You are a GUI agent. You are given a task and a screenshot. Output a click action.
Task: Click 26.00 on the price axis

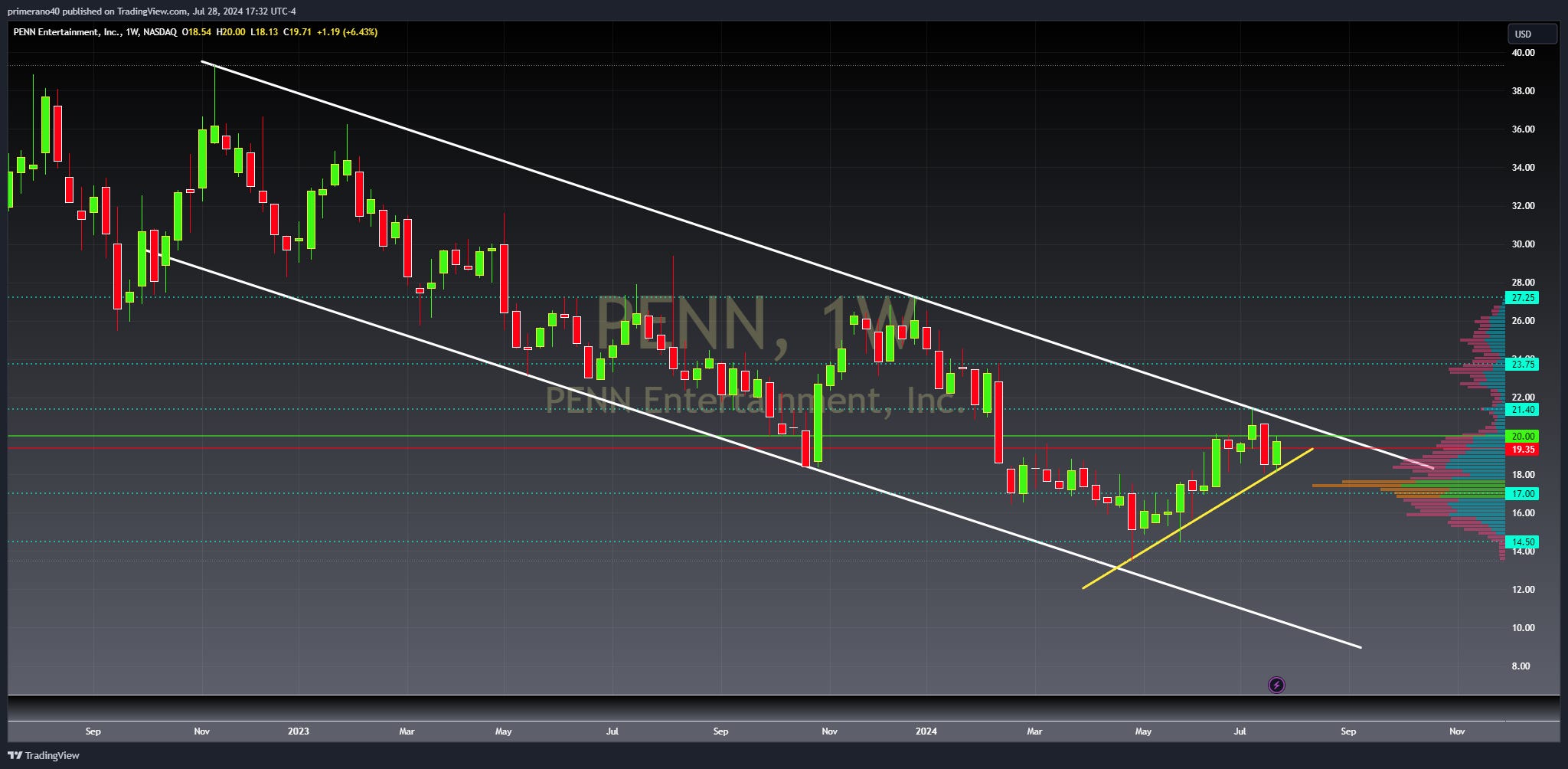[x=1523, y=321]
